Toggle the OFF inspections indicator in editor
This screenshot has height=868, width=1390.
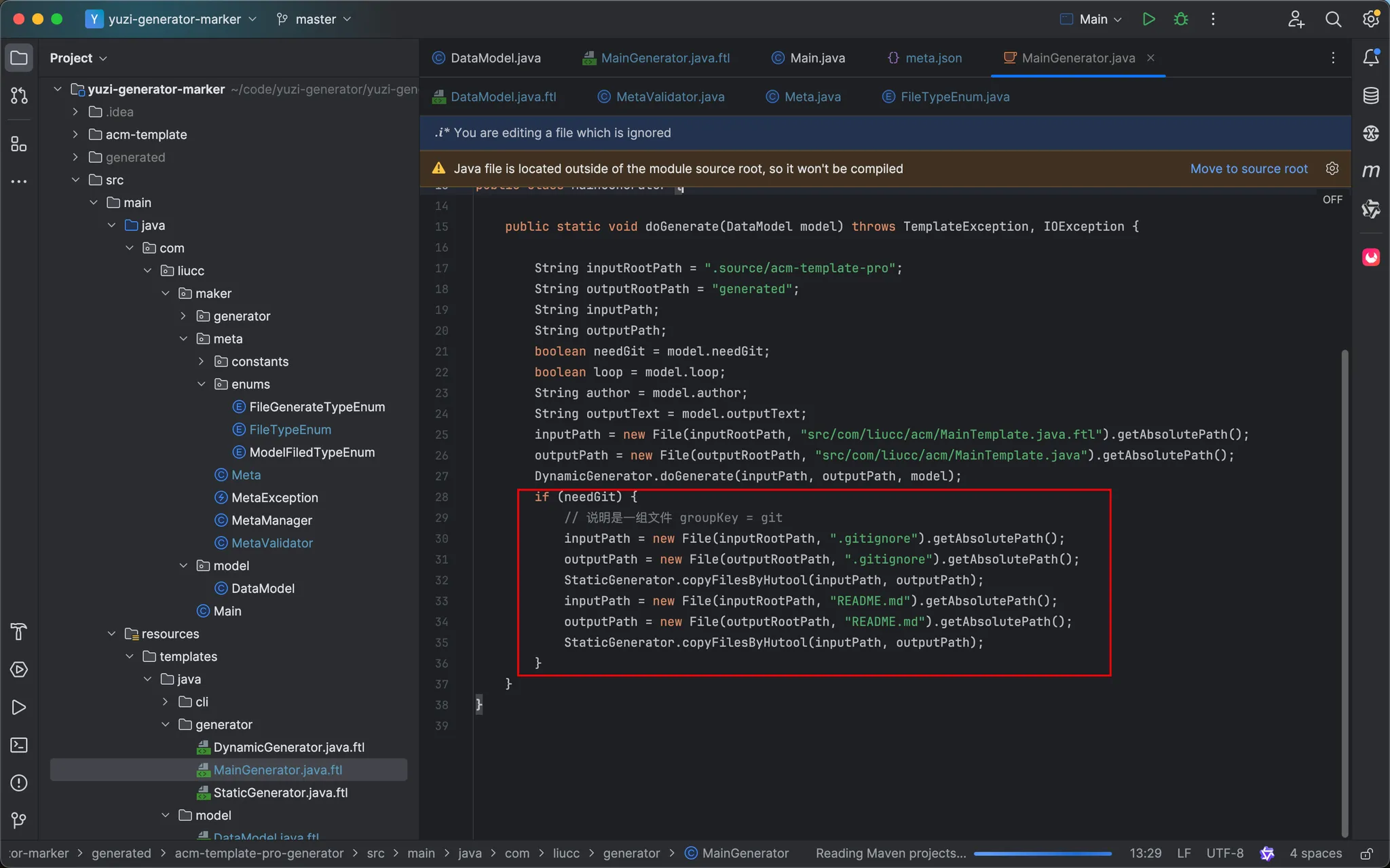point(1332,200)
